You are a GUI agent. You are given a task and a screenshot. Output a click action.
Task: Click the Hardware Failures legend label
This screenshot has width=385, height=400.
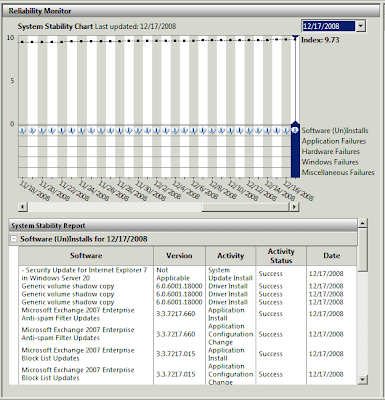pos(331,151)
